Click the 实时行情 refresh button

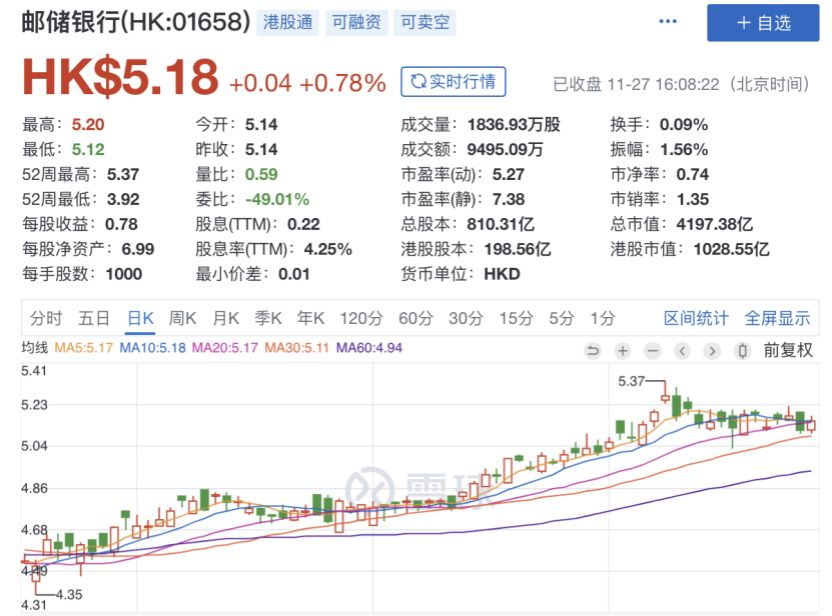point(453,82)
